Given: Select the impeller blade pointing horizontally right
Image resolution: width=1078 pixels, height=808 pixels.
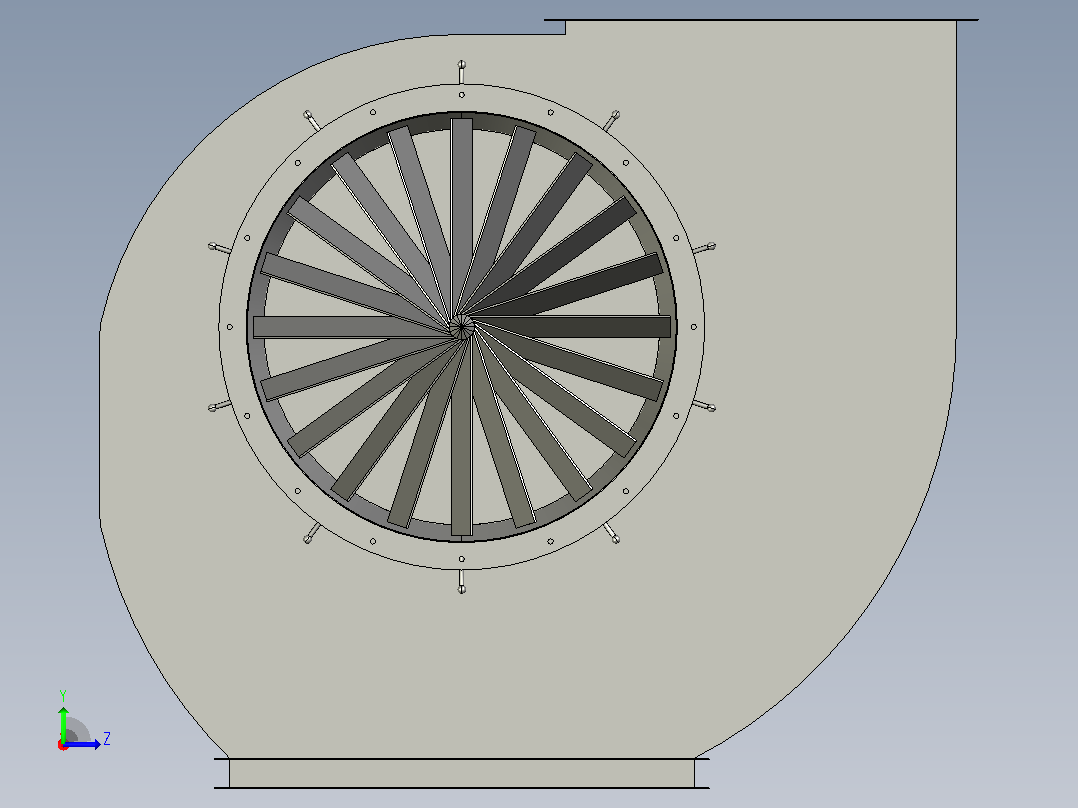Looking at the screenshot, I should [571, 327].
